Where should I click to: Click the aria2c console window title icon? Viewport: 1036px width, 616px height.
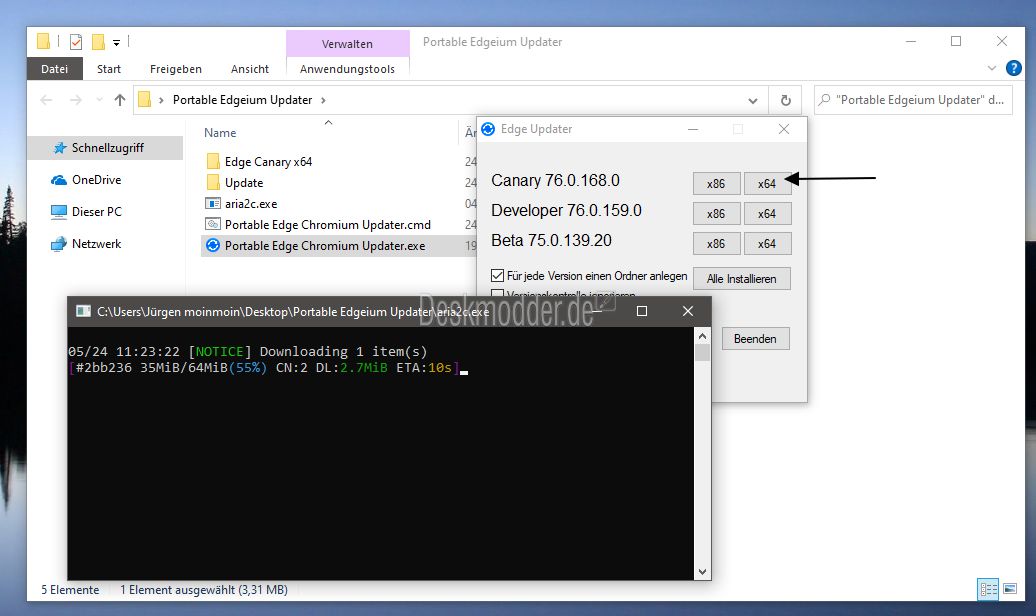pos(83,311)
